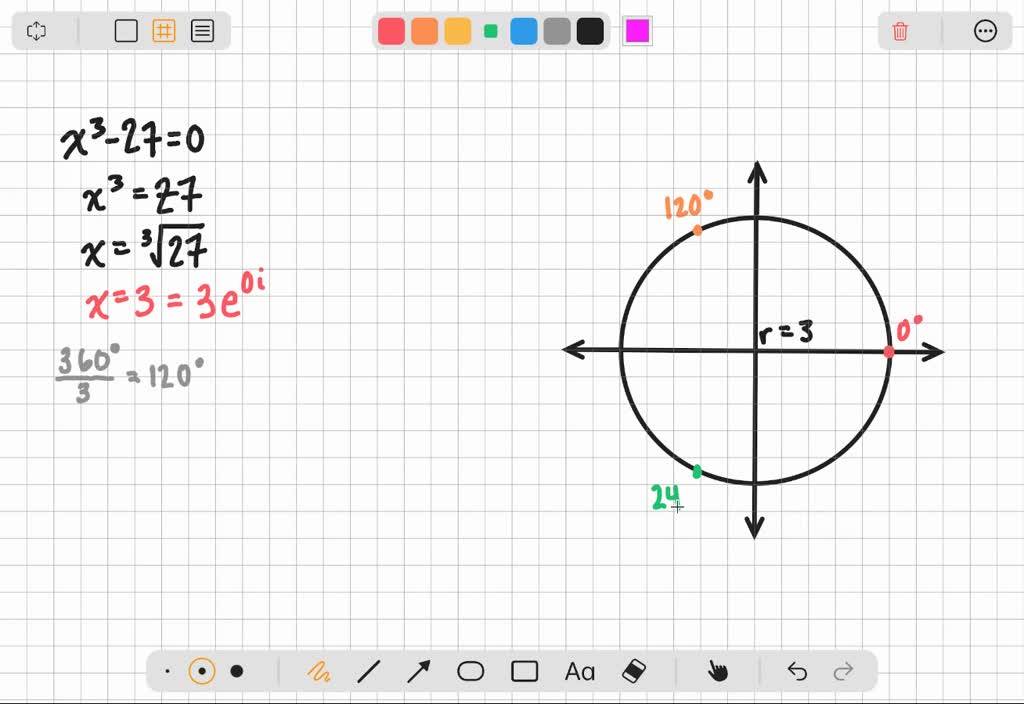Pick the magenta custom color swatch
This screenshot has width=1024, height=704.
(637, 31)
